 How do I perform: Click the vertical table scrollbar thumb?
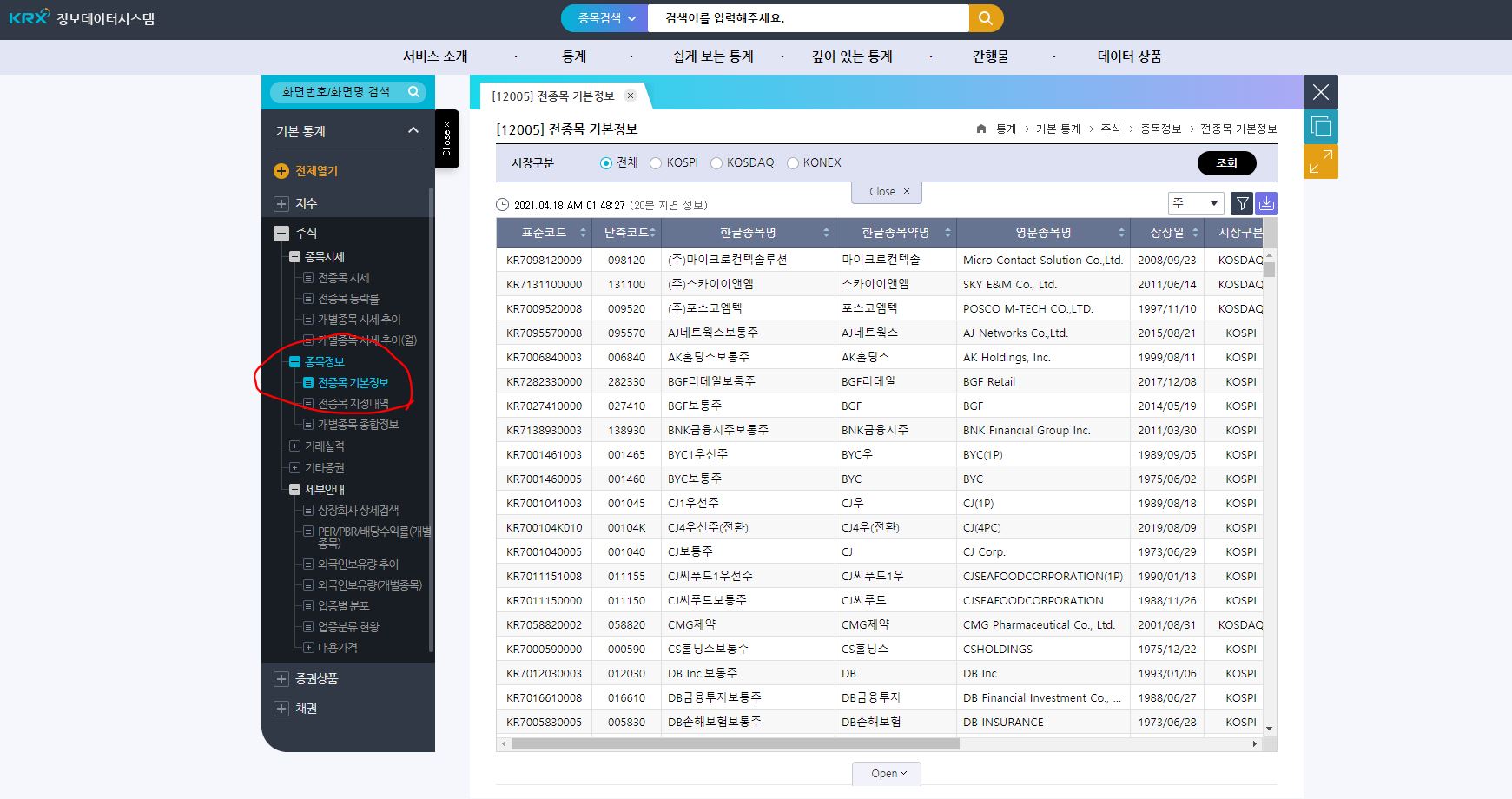1270,269
